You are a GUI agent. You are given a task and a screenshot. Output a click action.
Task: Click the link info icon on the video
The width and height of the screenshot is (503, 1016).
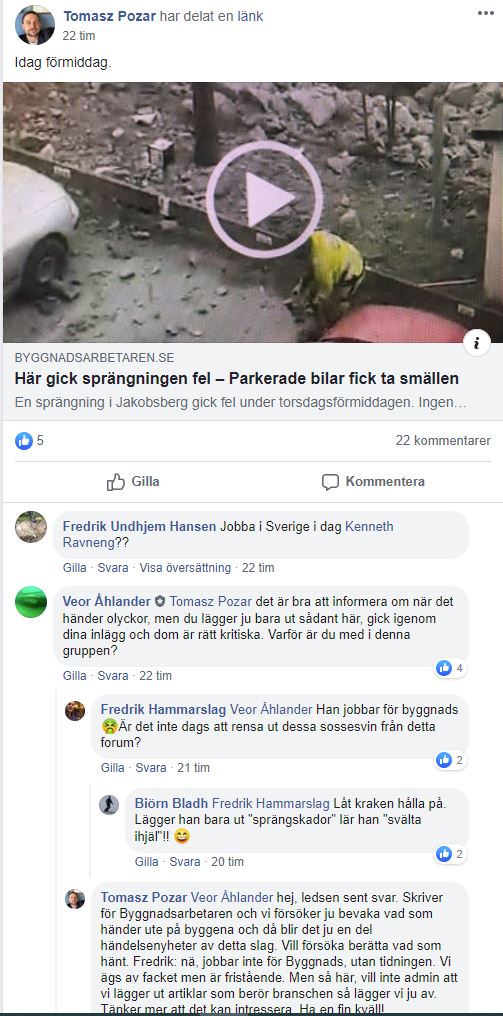[x=476, y=343]
